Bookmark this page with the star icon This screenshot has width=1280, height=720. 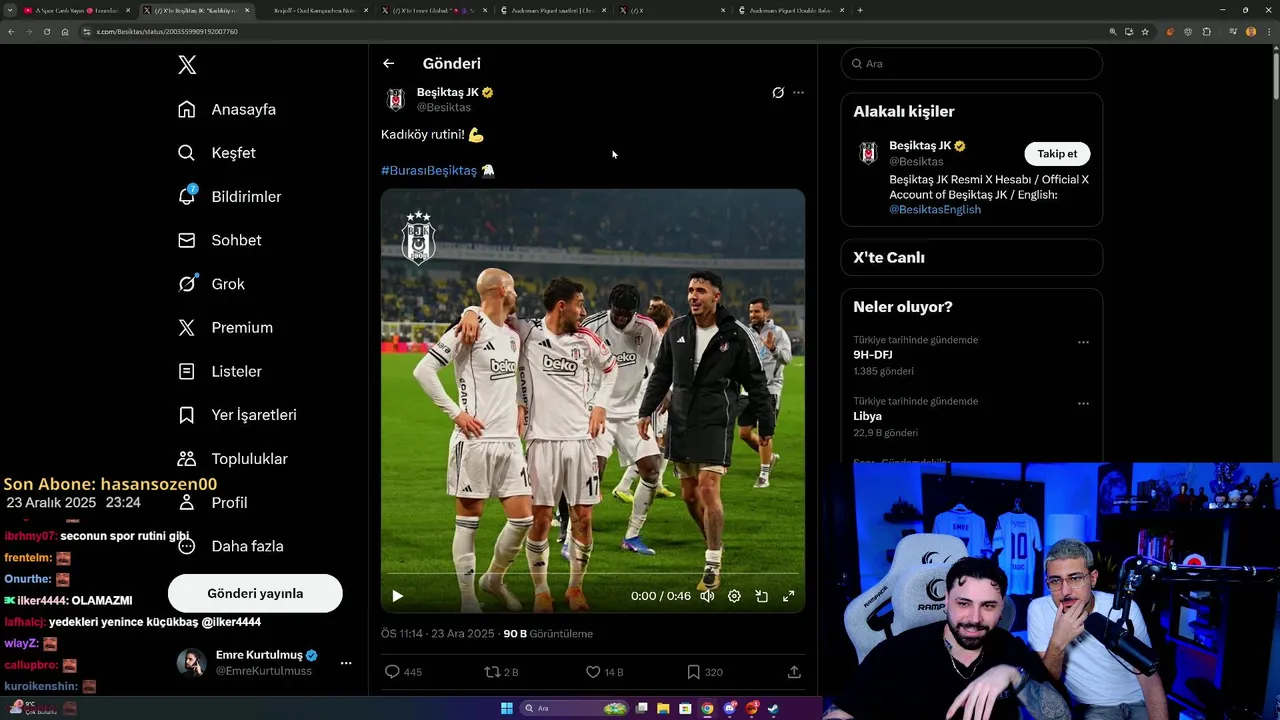tap(1145, 32)
